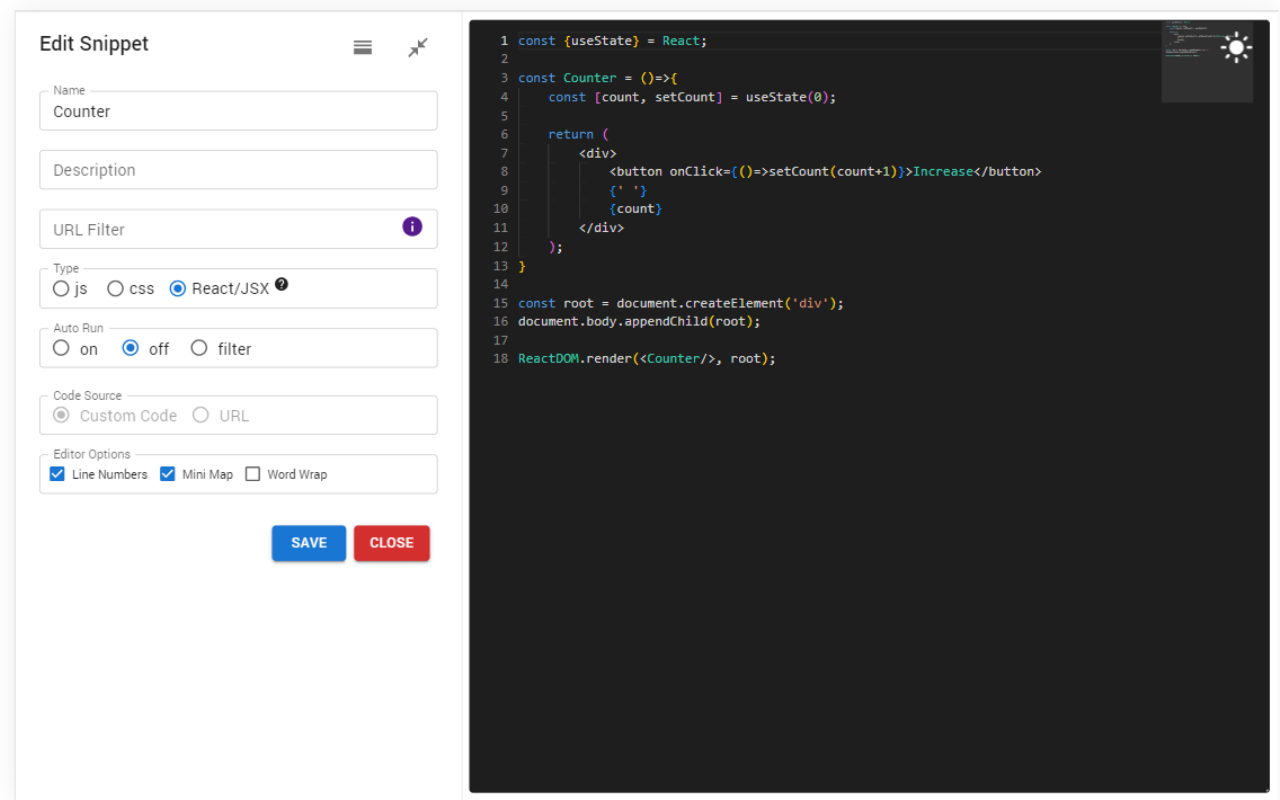Select the js type radio button
Viewport: 1280px width, 800px height.
click(x=60, y=288)
